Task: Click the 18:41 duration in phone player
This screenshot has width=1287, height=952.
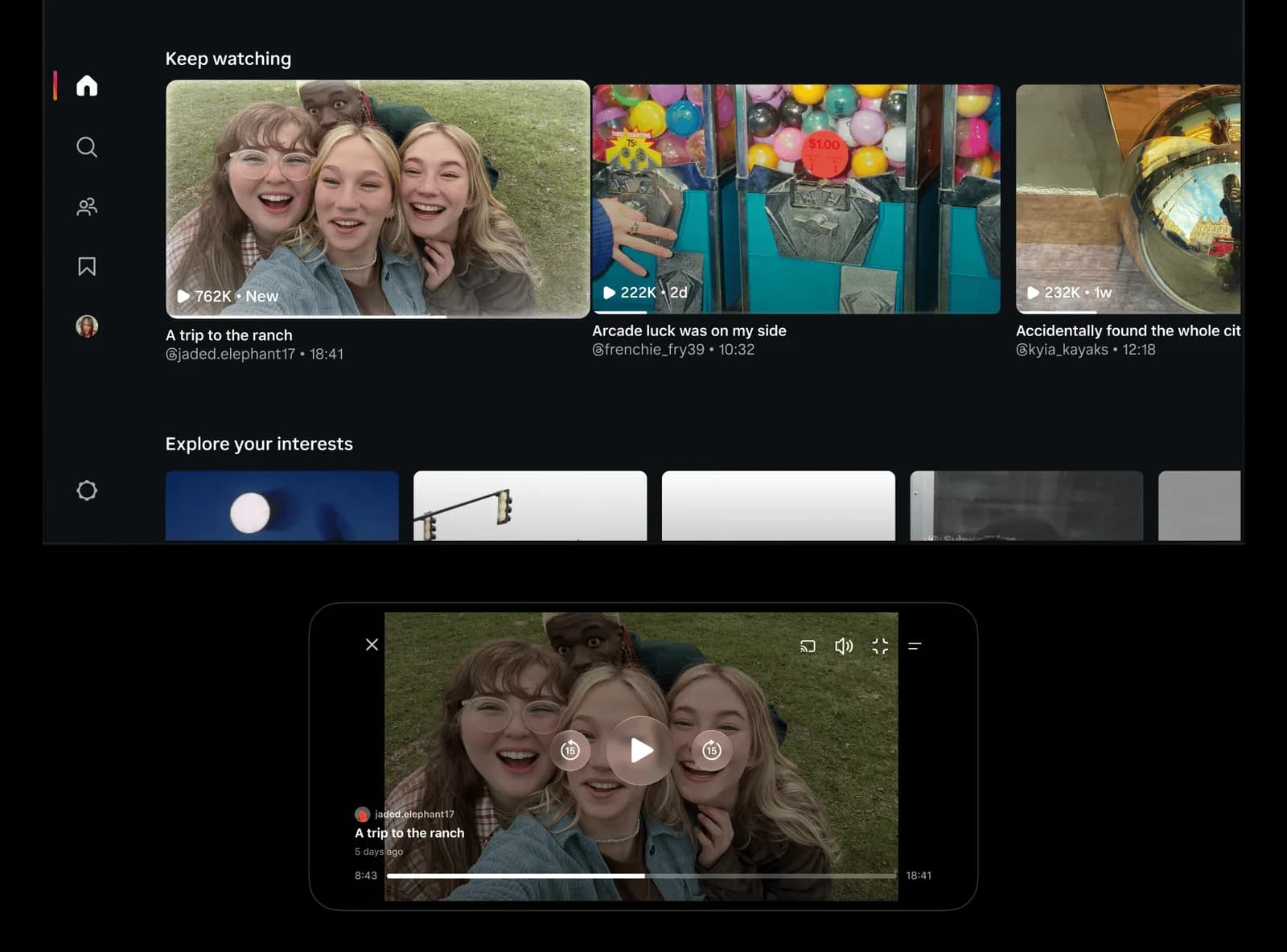Action: [x=919, y=875]
